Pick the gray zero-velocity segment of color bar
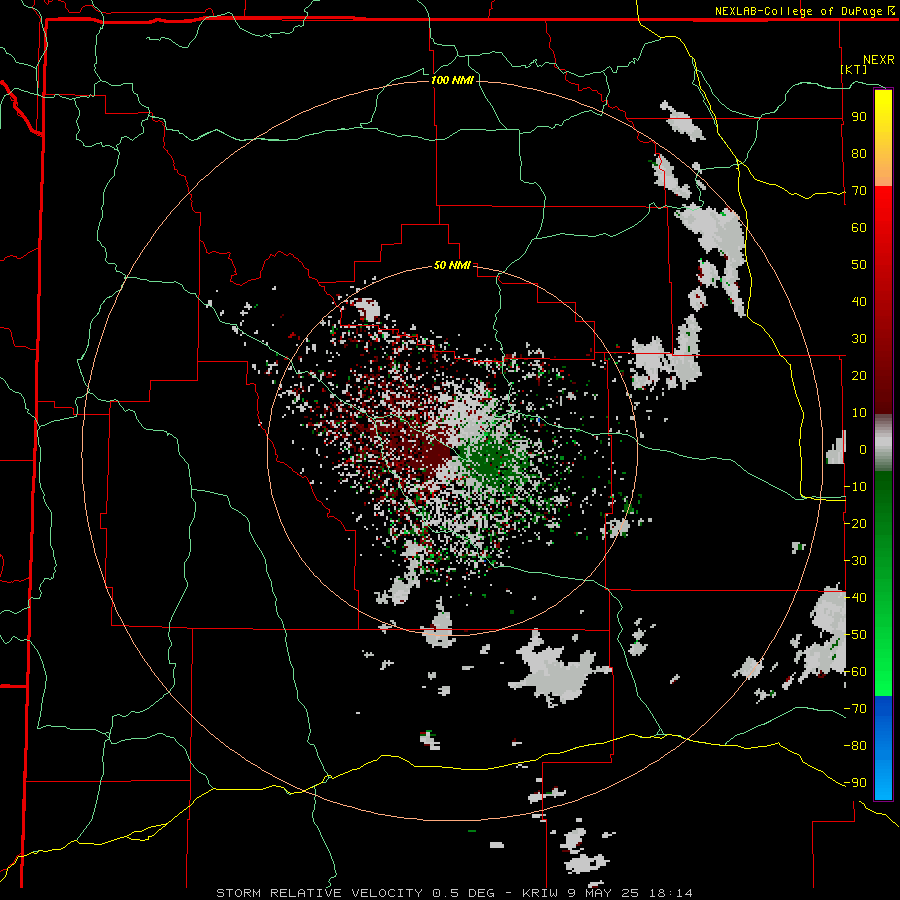The height and width of the screenshot is (900, 900). (883, 443)
